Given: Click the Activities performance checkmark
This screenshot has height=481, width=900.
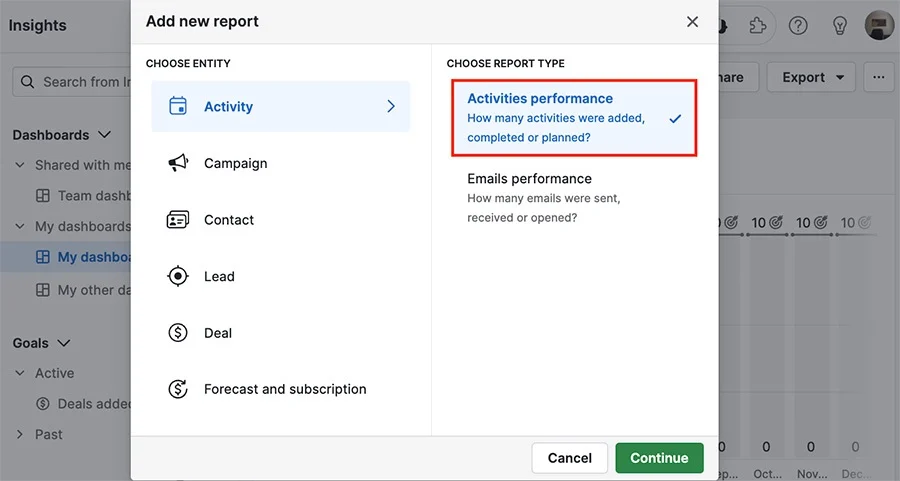Looking at the screenshot, I should tap(676, 118).
